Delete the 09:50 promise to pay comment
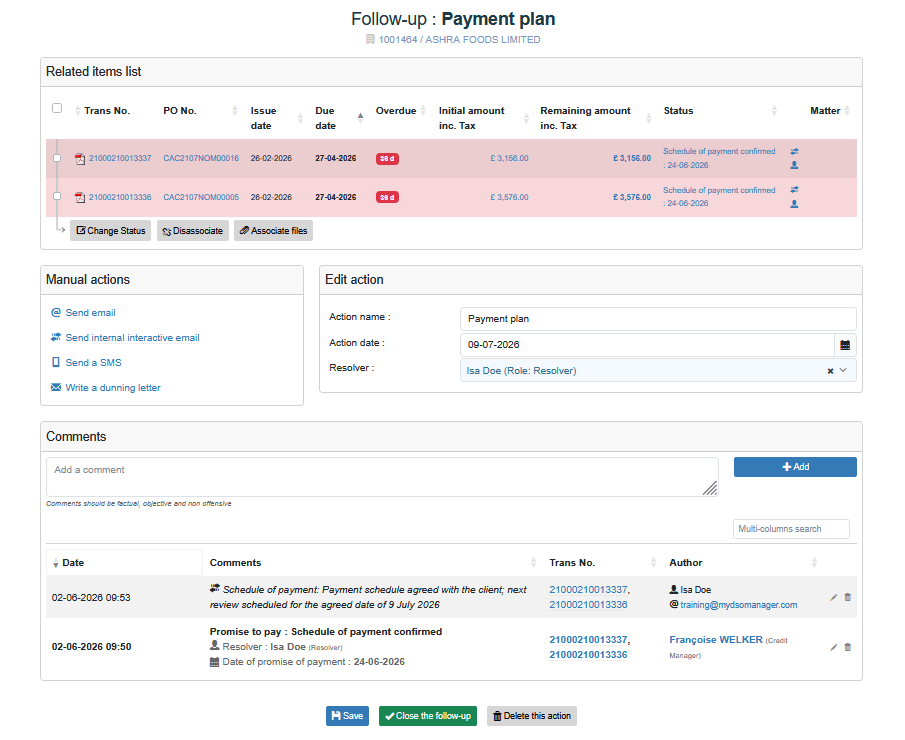905x740 pixels. 847,648
